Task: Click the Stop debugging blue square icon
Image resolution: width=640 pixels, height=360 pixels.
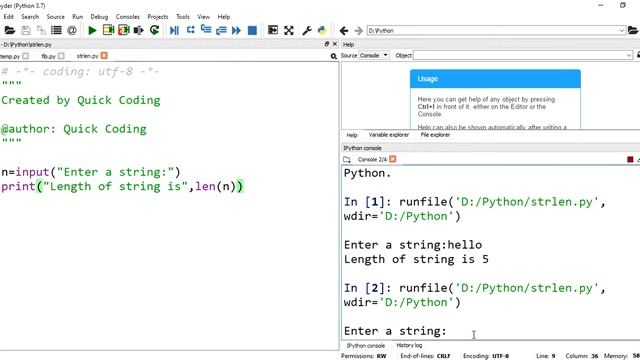Action: (252, 30)
